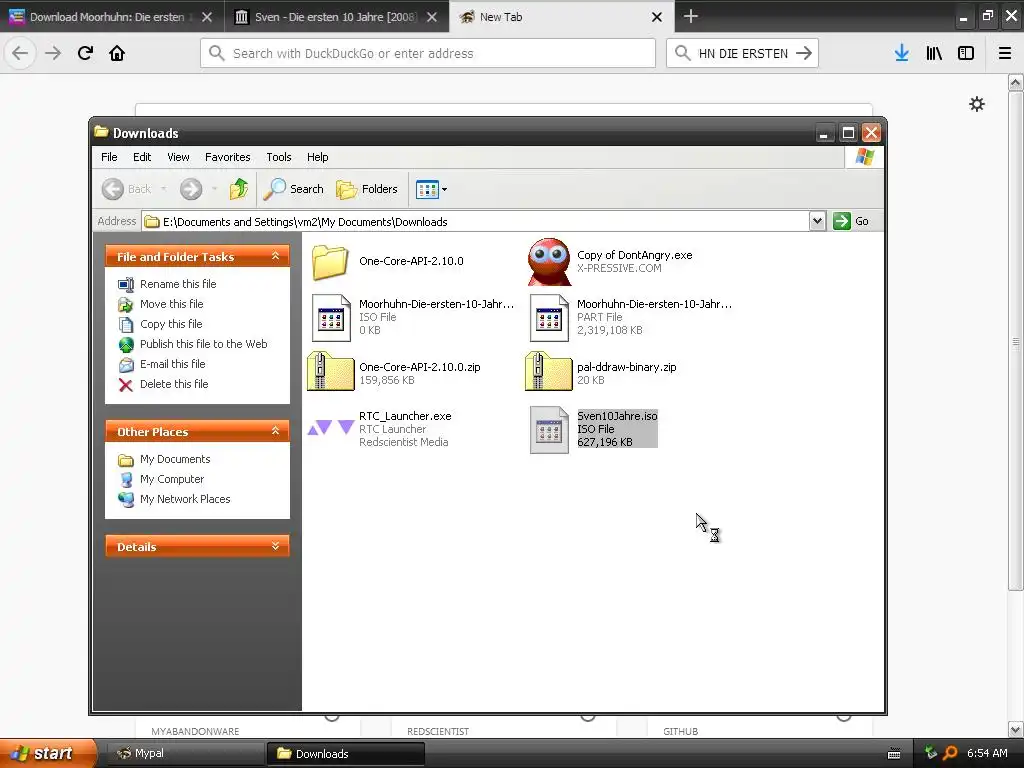
Task: Open the Edit menu
Action: click(x=142, y=157)
